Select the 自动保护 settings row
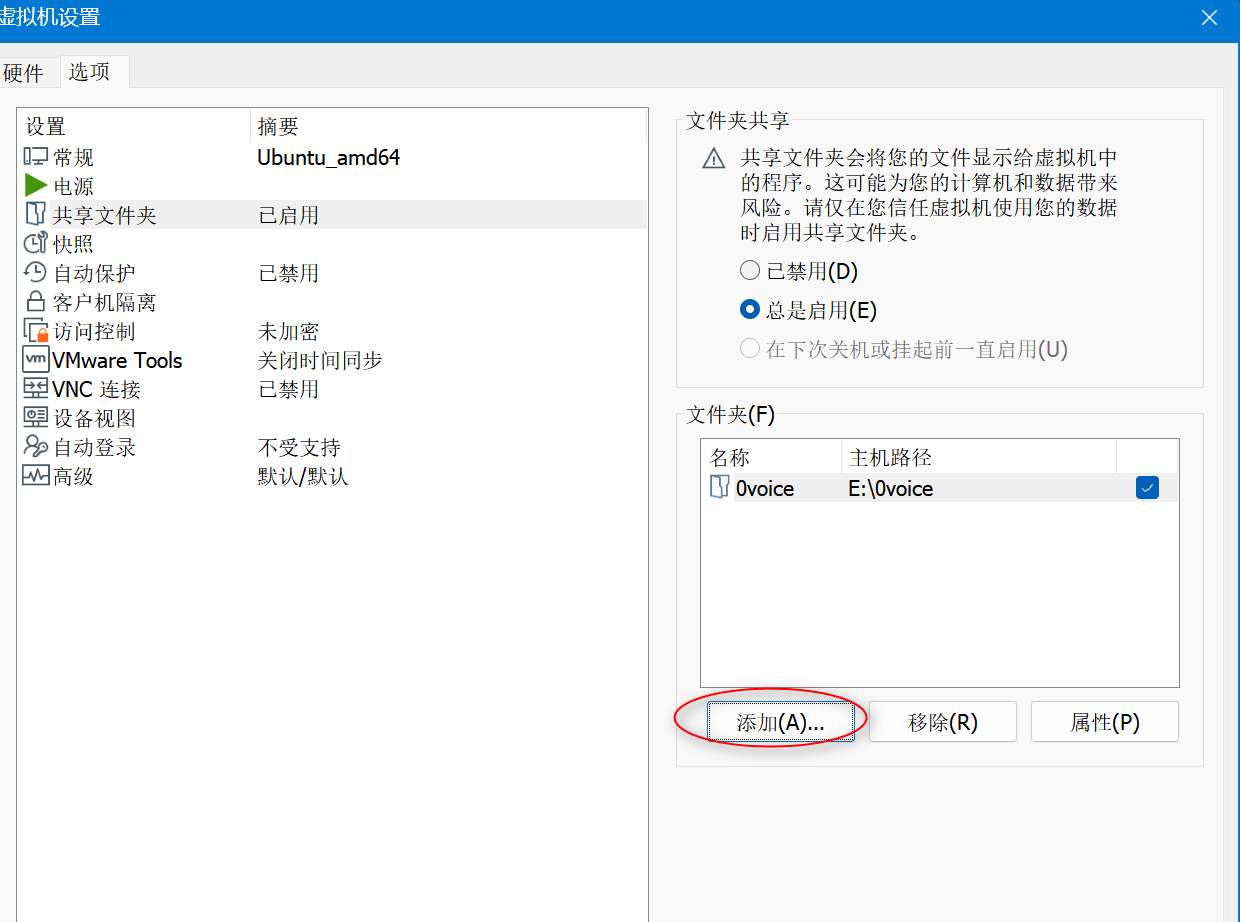The width and height of the screenshot is (1240, 922). tap(333, 273)
